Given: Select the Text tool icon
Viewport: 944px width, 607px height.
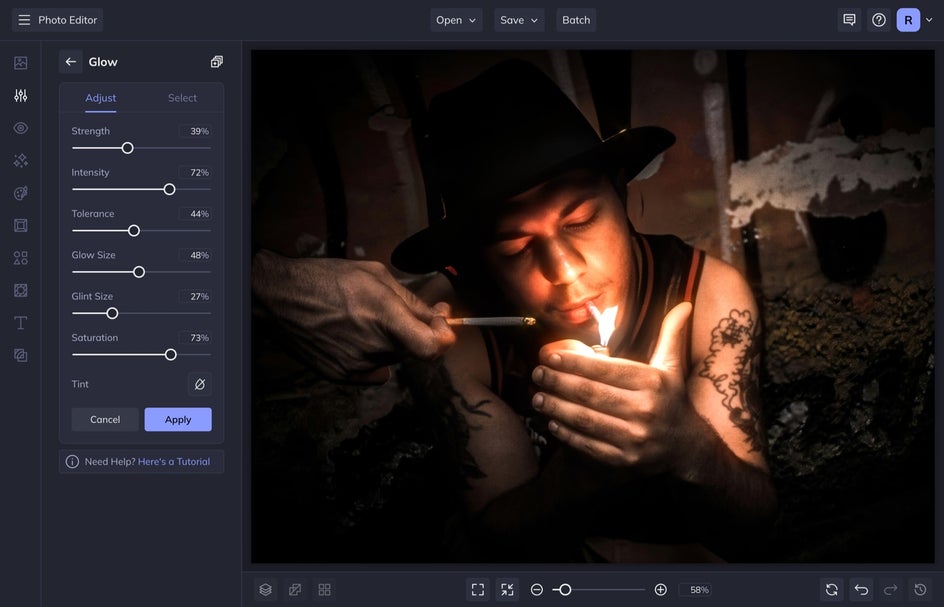Looking at the screenshot, I should 20,323.
